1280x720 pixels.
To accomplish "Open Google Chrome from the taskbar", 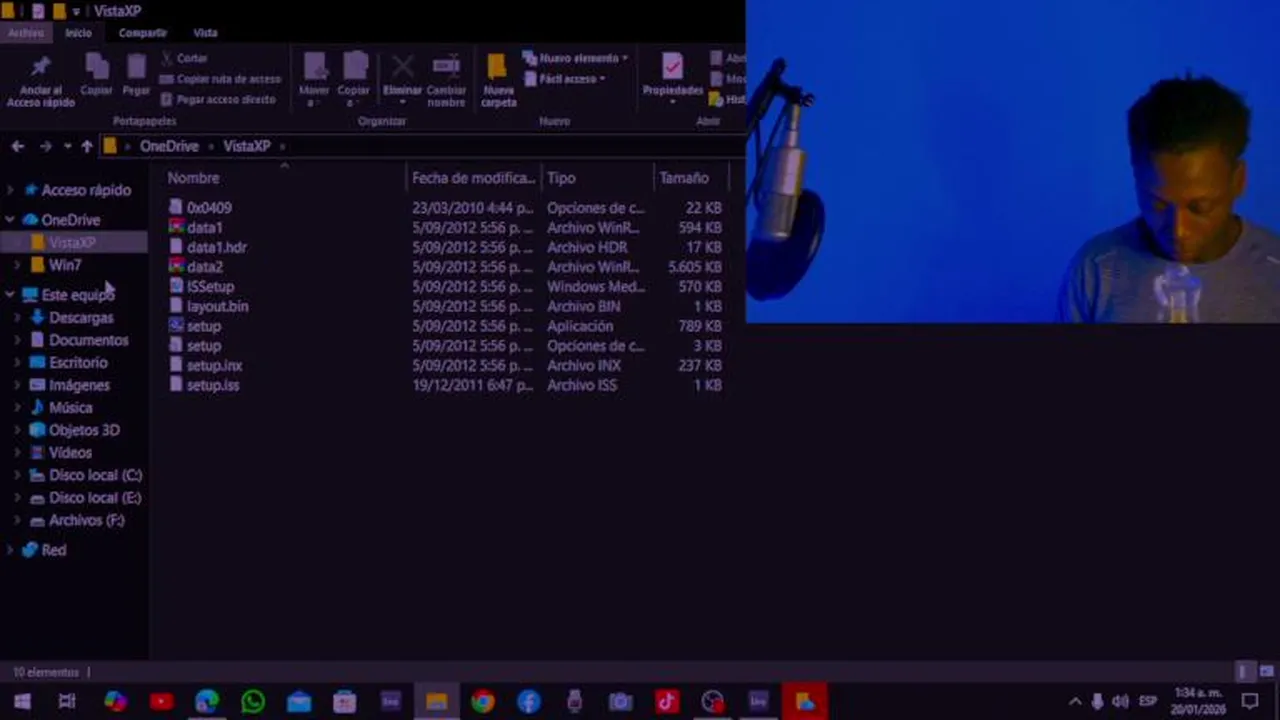I will point(483,702).
